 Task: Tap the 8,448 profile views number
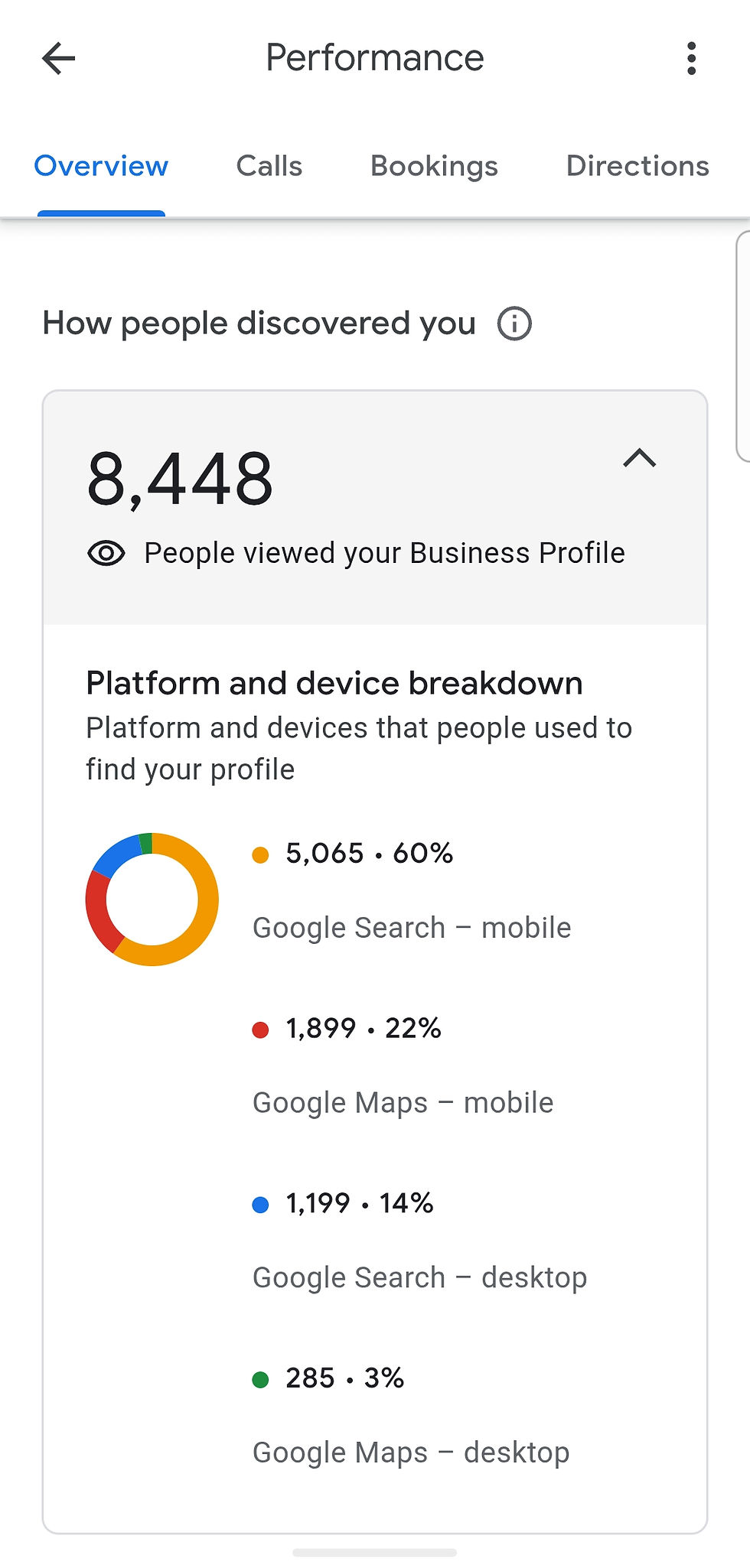180,480
